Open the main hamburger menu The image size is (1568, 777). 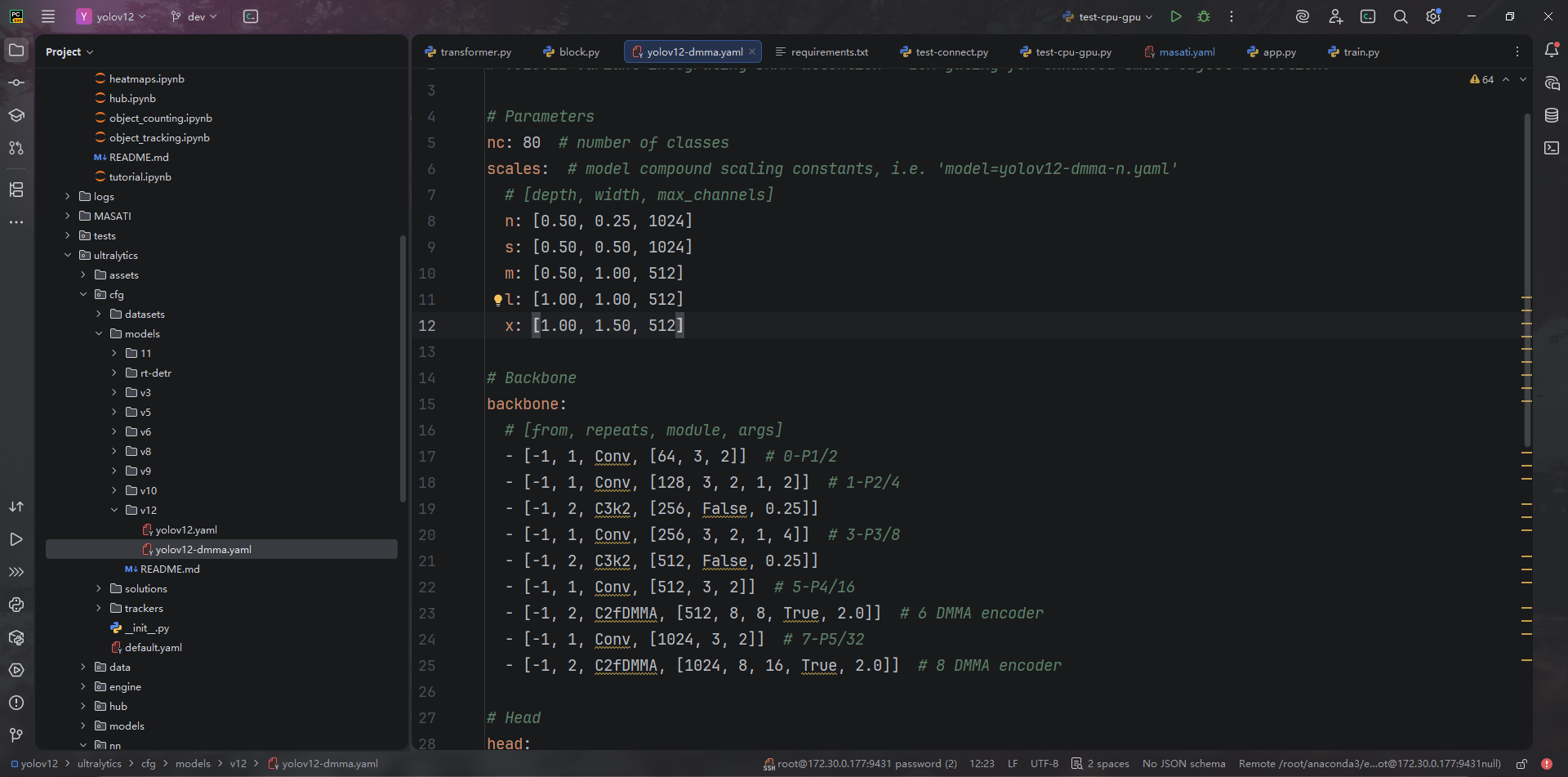point(48,16)
